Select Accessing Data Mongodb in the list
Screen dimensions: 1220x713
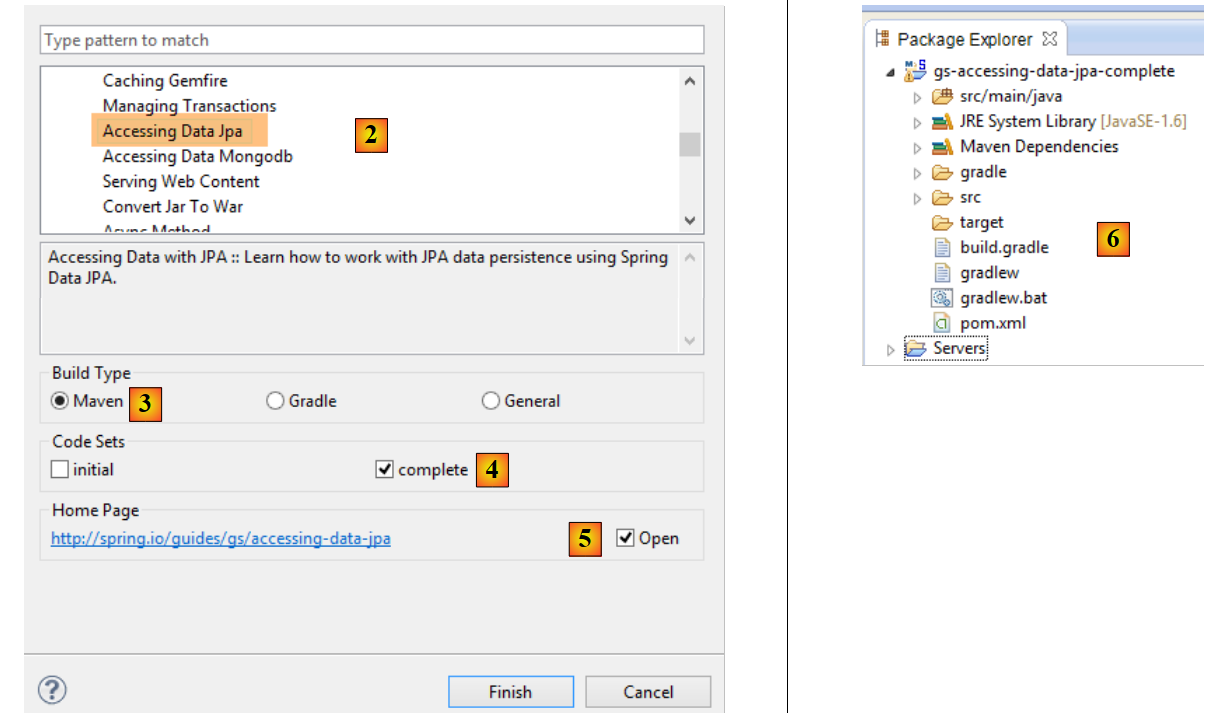pos(197,156)
